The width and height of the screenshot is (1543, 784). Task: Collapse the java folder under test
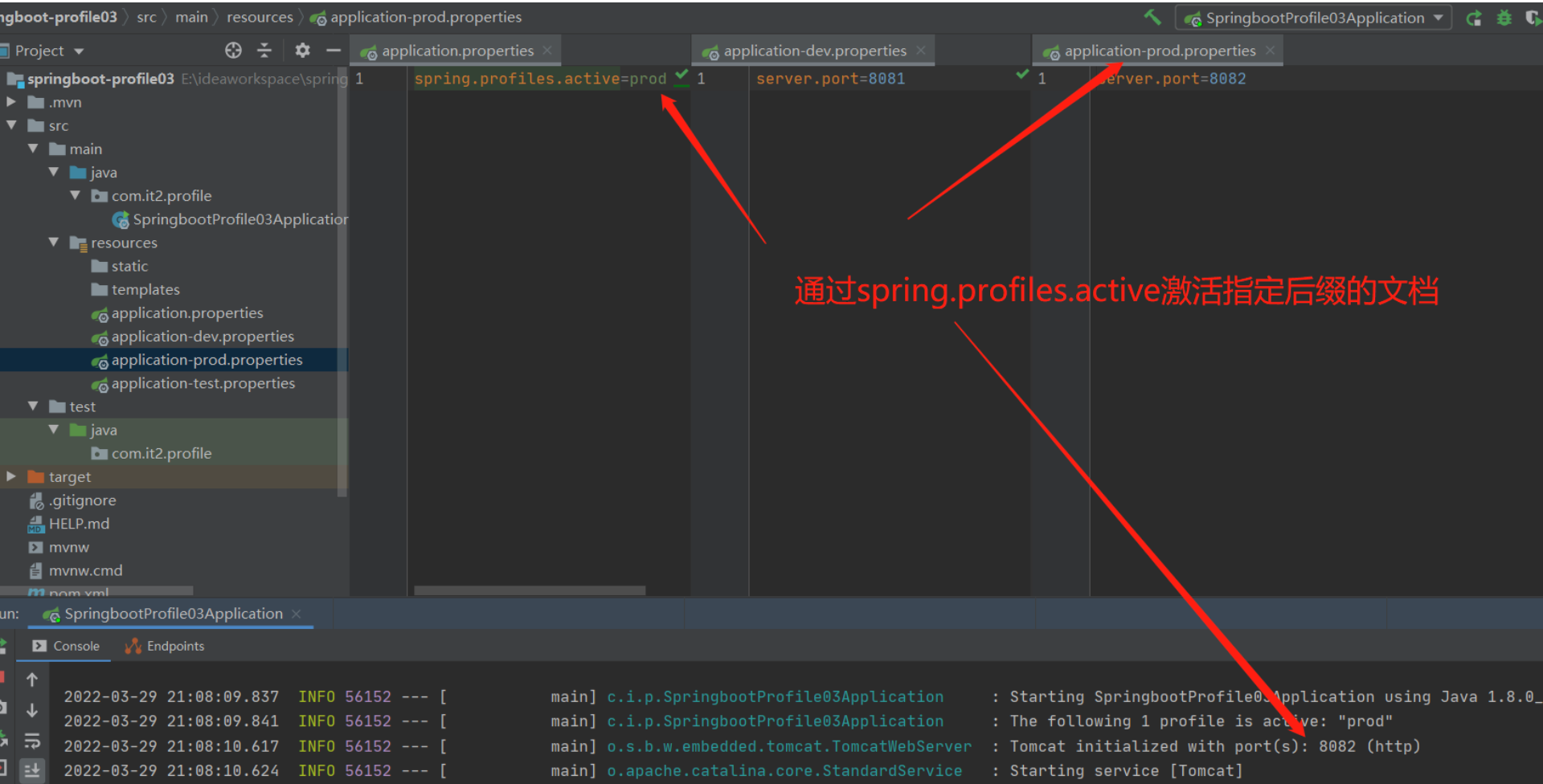click(x=54, y=430)
